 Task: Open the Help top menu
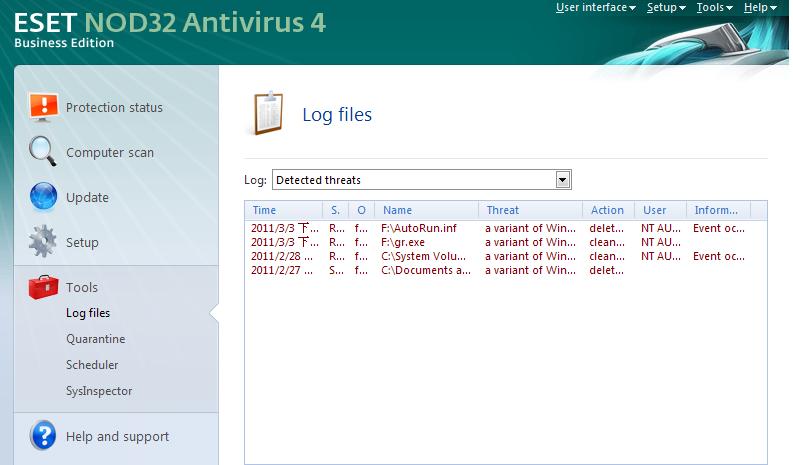[760, 8]
